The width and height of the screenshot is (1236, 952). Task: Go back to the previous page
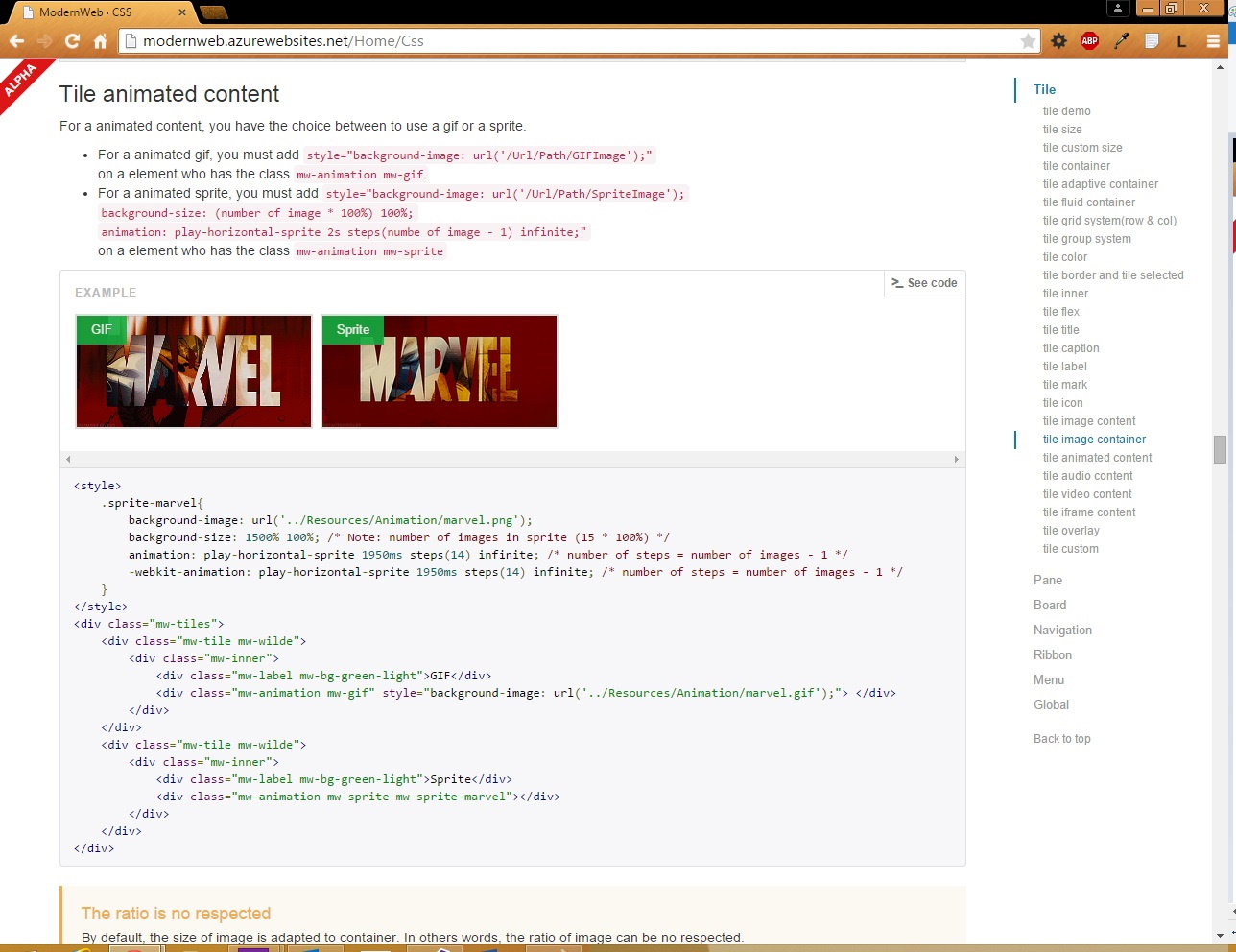click(16, 41)
